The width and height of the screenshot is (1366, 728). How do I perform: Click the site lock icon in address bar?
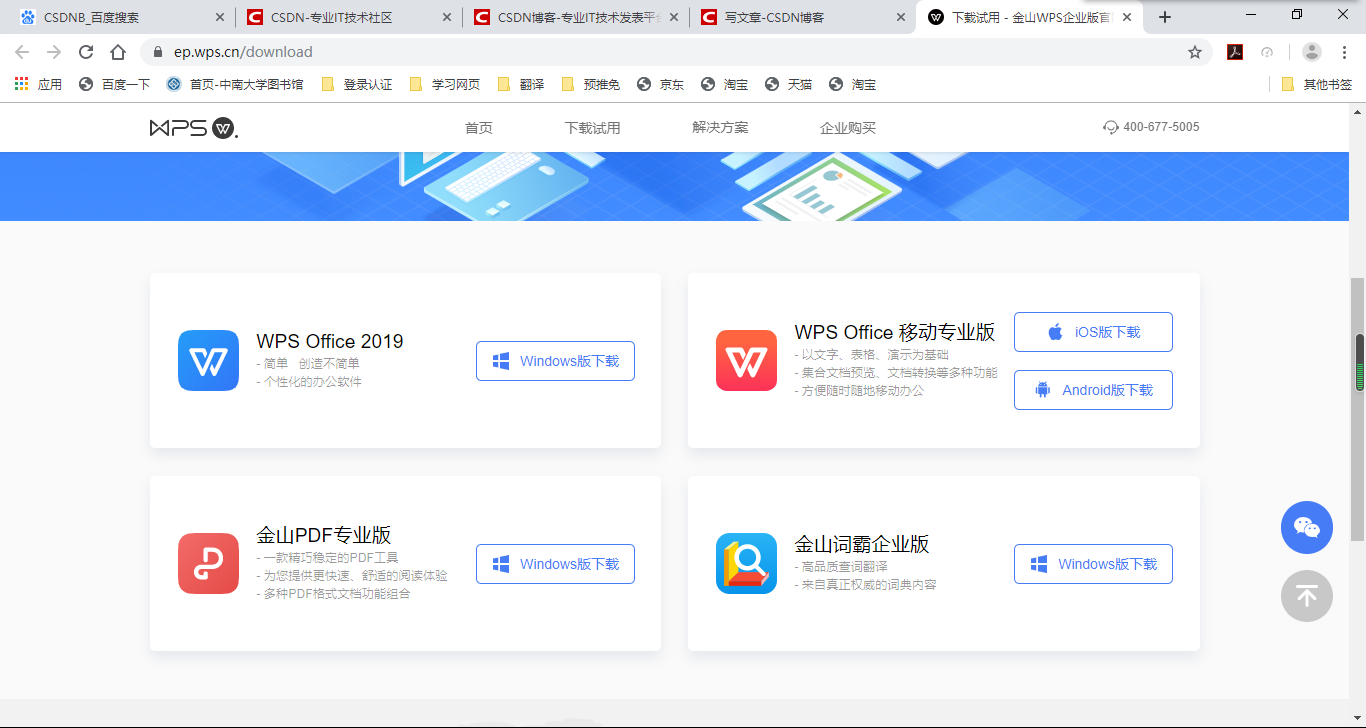[x=158, y=52]
